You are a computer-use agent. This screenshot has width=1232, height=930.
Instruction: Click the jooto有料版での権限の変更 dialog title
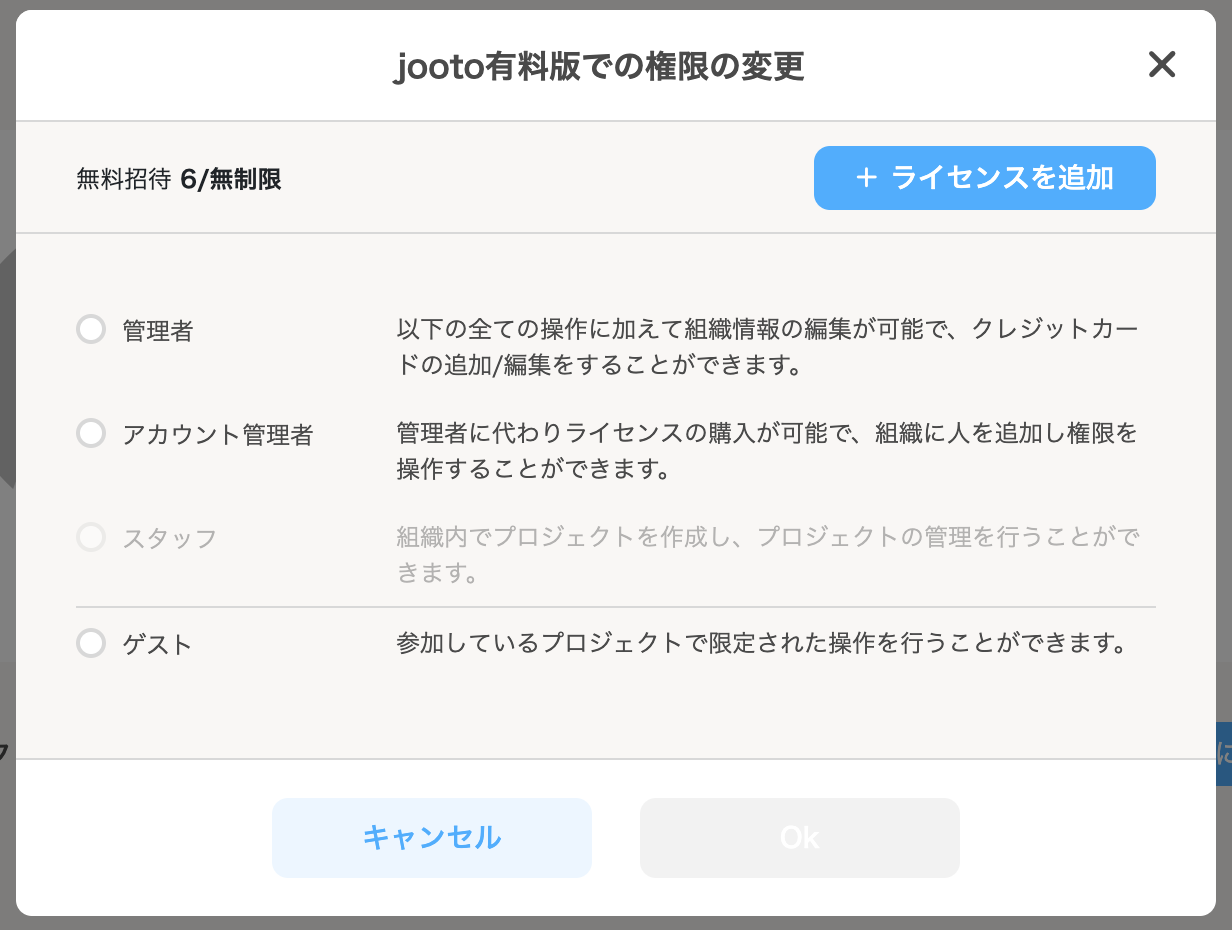599,67
